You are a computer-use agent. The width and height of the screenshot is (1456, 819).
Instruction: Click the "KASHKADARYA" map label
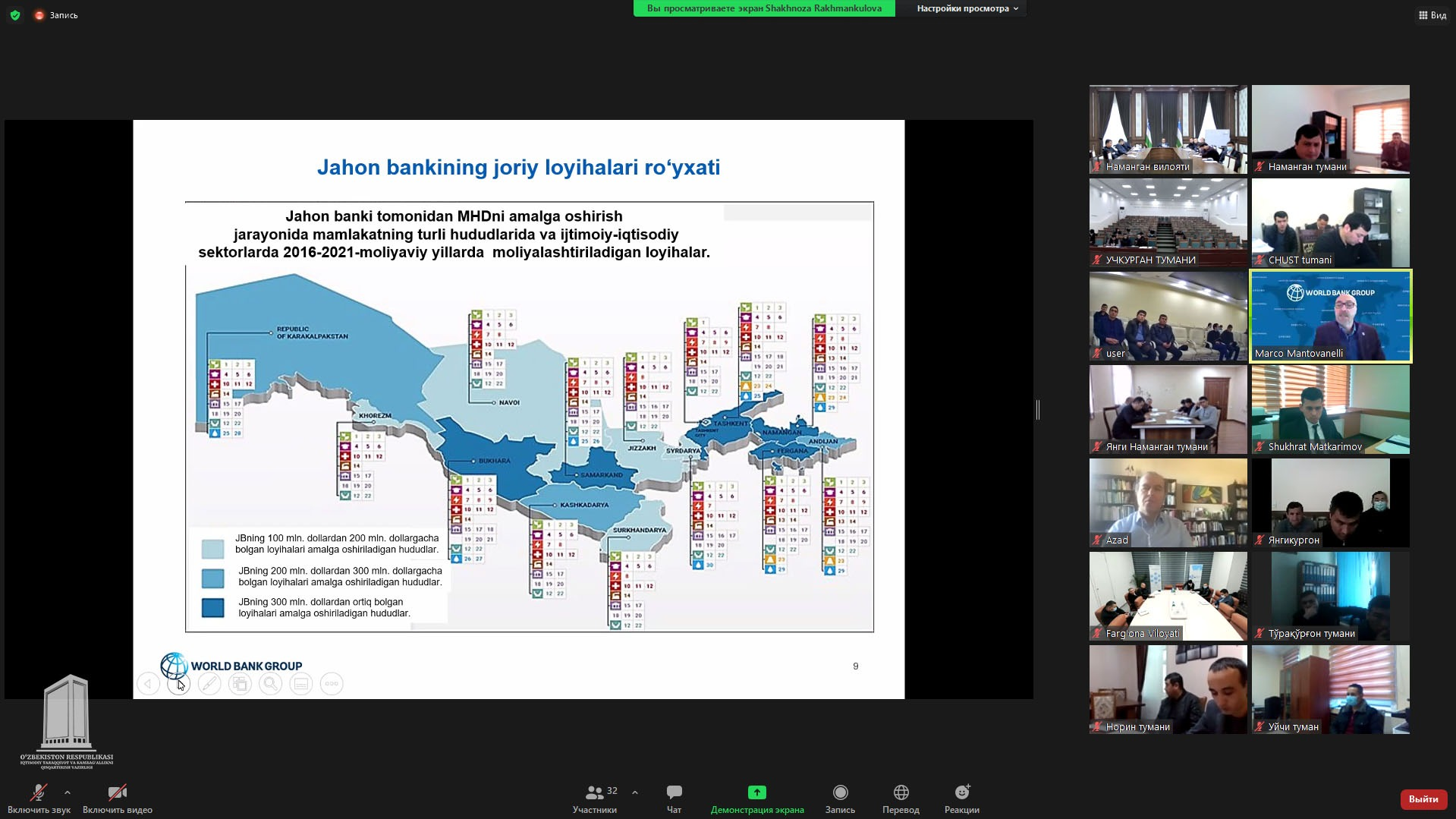(x=584, y=505)
